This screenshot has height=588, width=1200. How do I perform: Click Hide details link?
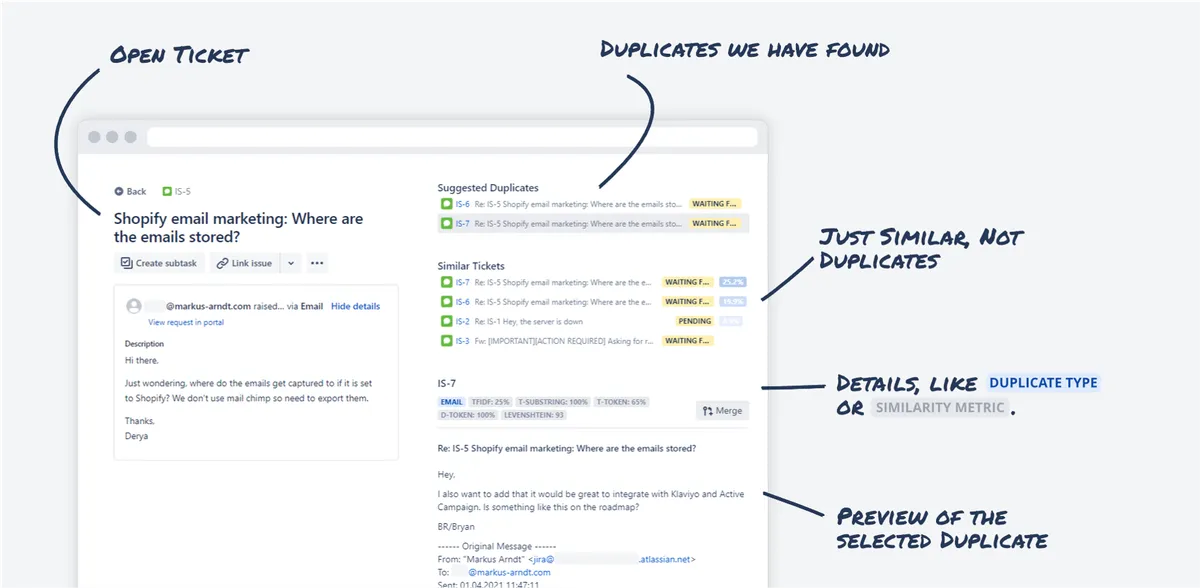click(x=355, y=306)
